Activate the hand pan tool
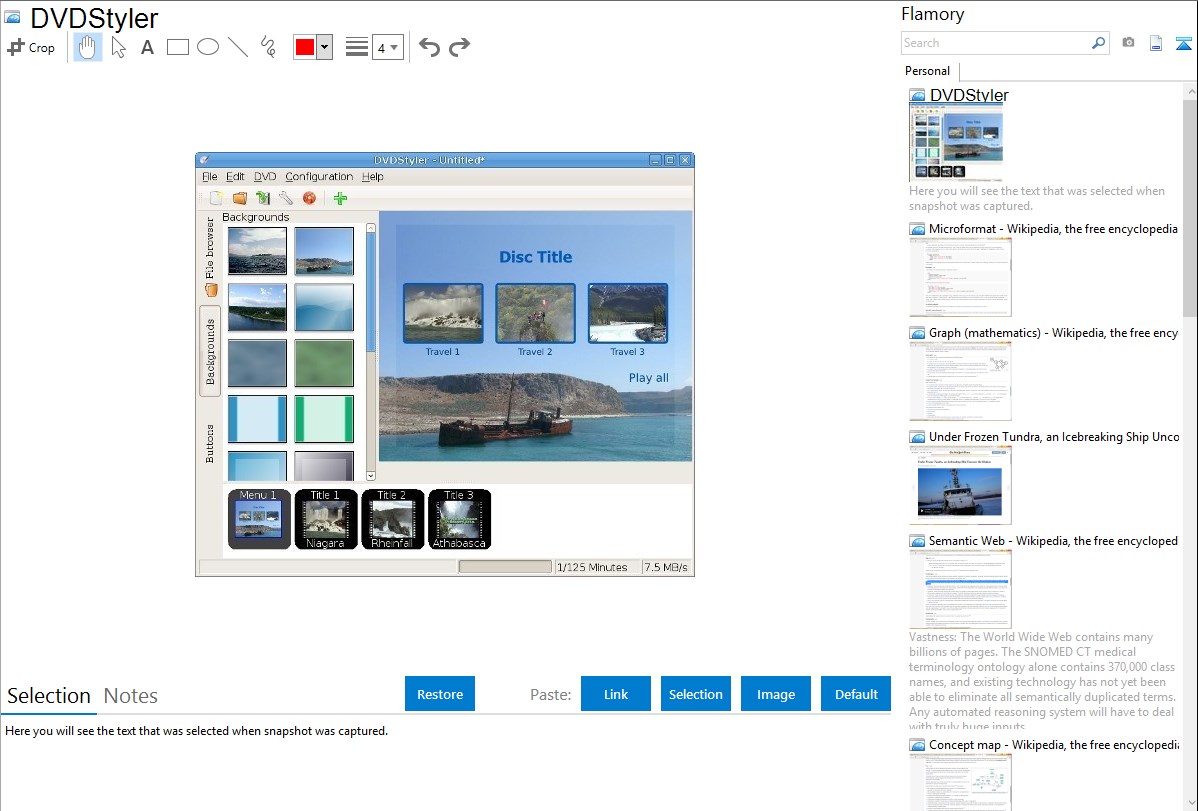Screen dimensions: 1198x811 click(87, 47)
